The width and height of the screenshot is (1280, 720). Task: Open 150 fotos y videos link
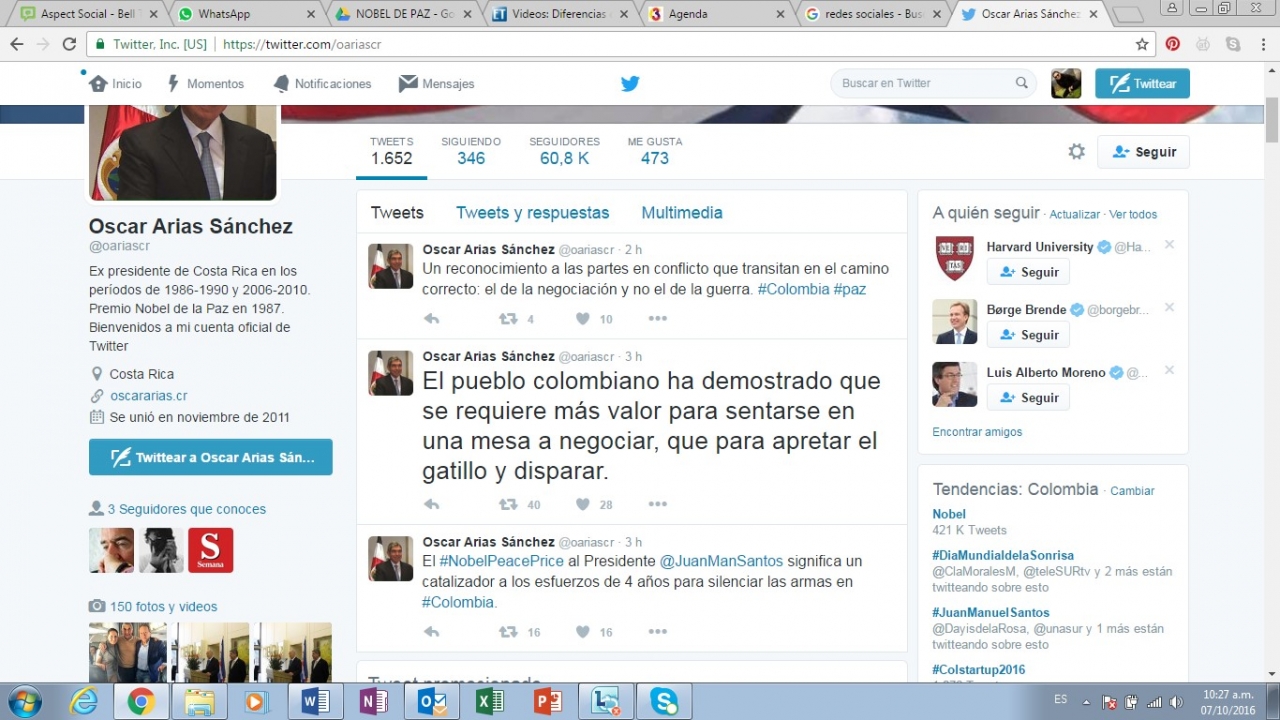tap(163, 607)
